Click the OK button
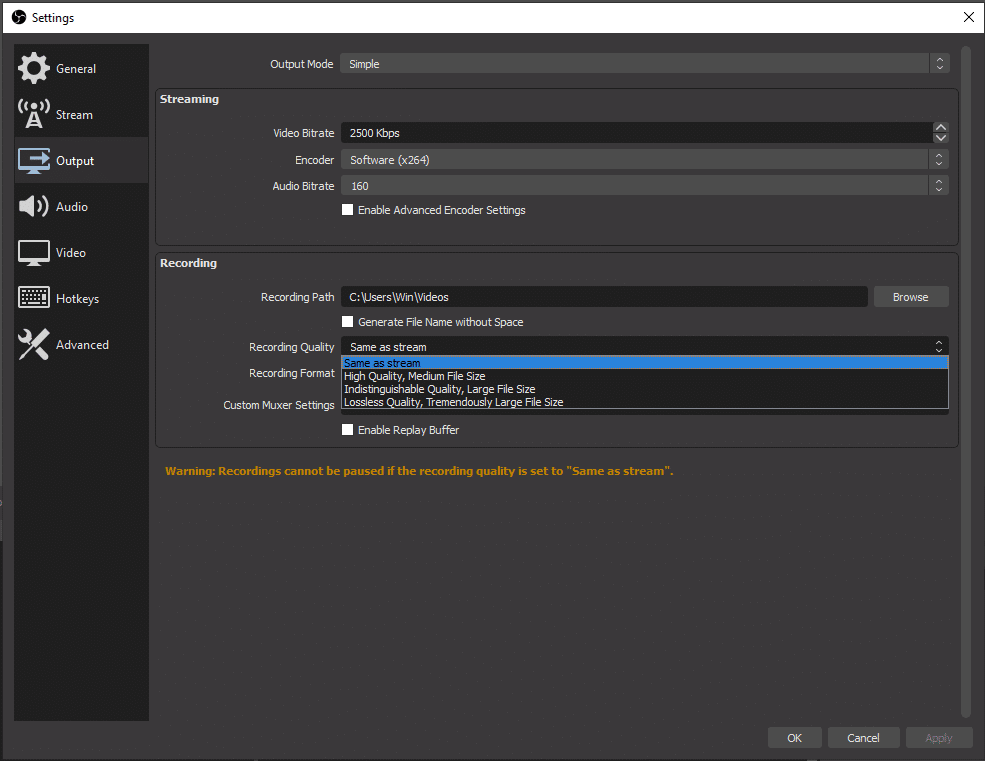985x761 pixels. (x=795, y=738)
